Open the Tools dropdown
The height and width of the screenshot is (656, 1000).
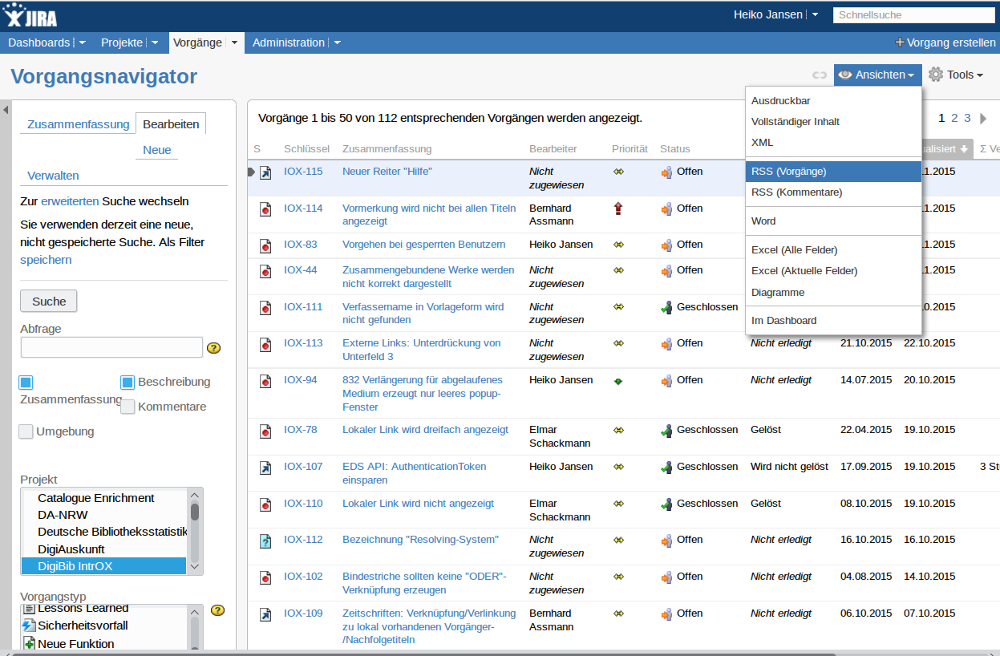pyautogui.click(x=955, y=75)
